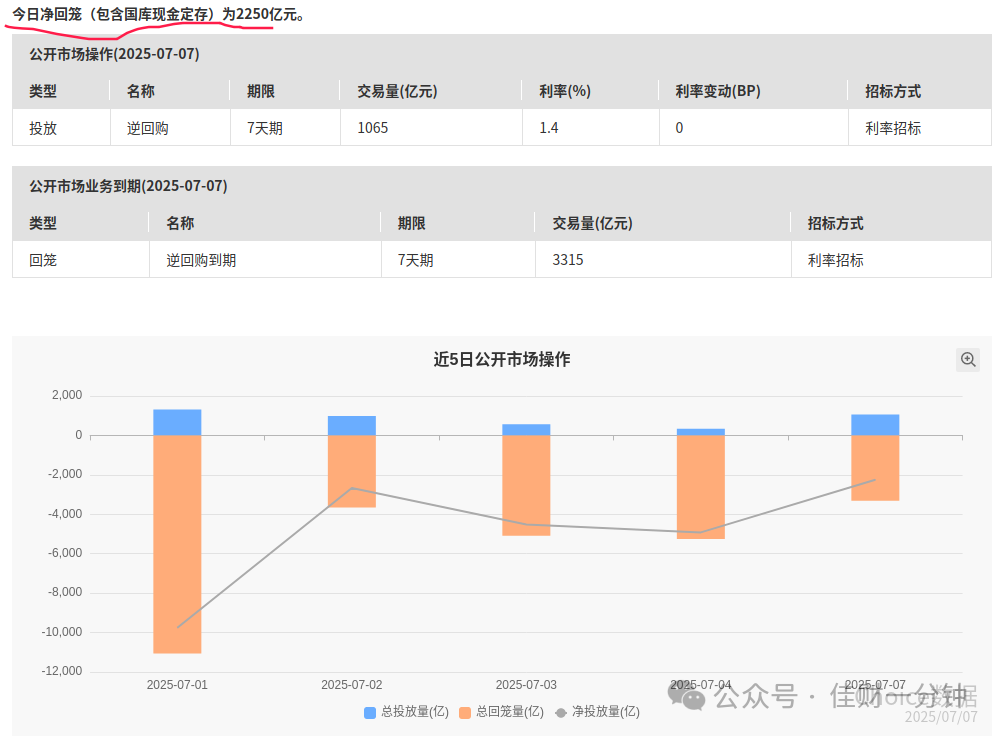
Task: Toggle 净投放量(亿) legend line series
Action: [x=598, y=712]
